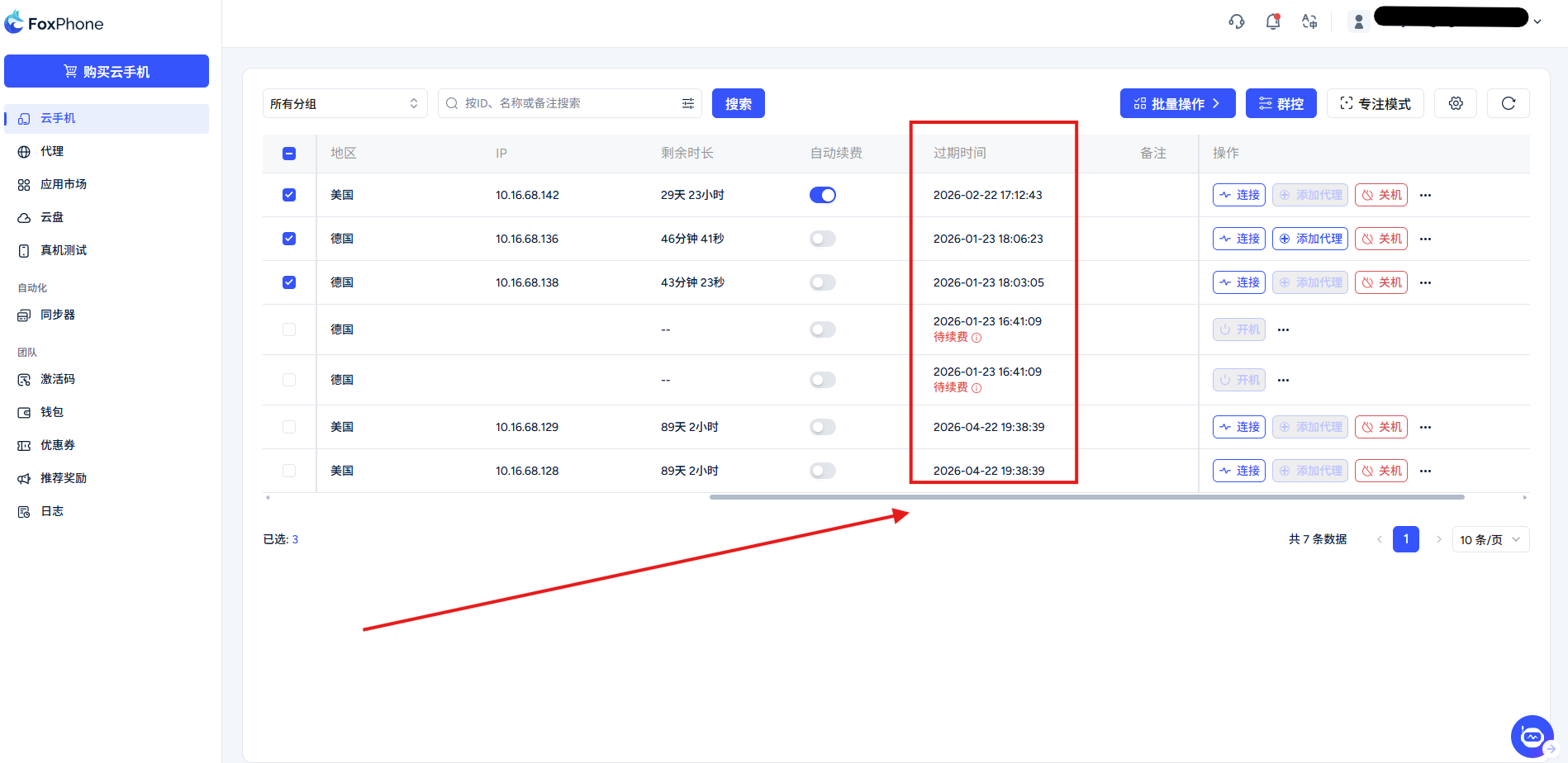This screenshot has width=1568, height=763.
Task: Click the customer support headset icon
Action: [1236, 22]
